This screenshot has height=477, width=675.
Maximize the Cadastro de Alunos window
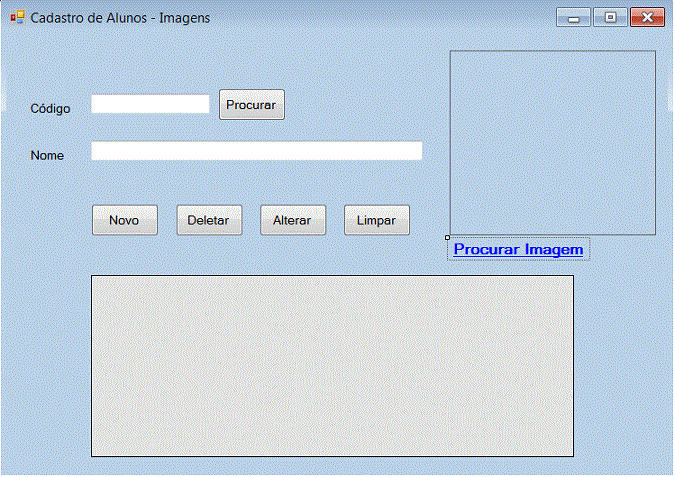610,18
